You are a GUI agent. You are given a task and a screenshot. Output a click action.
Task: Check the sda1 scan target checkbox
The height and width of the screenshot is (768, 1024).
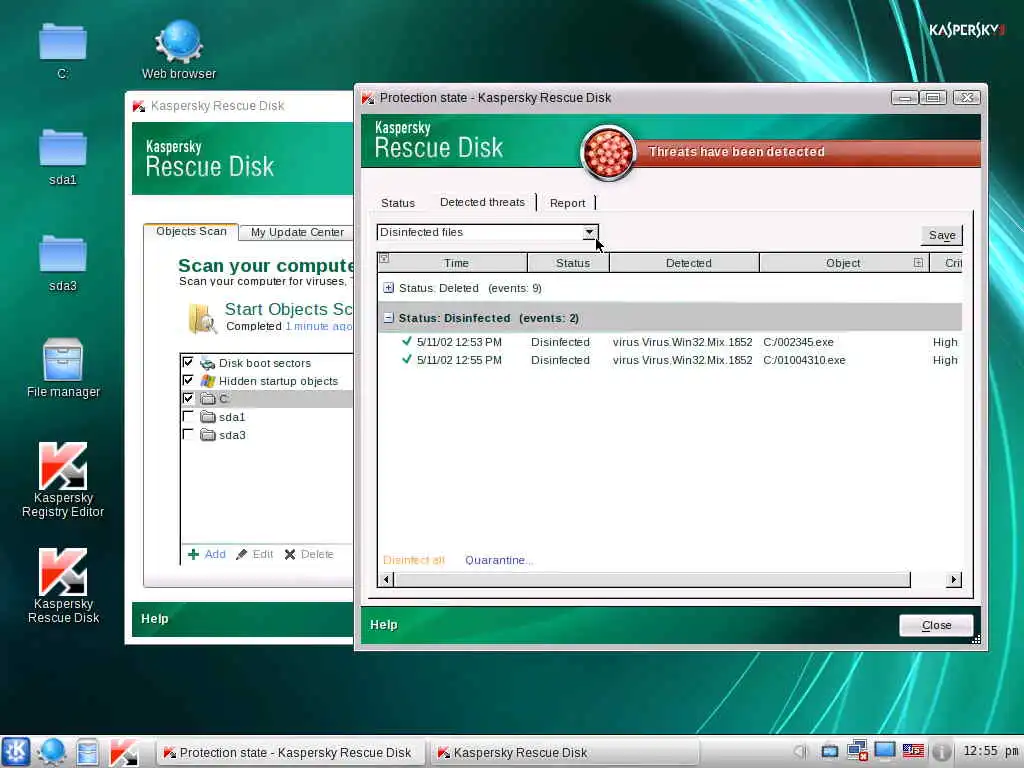pyautogui.click(x=188, y=416)
